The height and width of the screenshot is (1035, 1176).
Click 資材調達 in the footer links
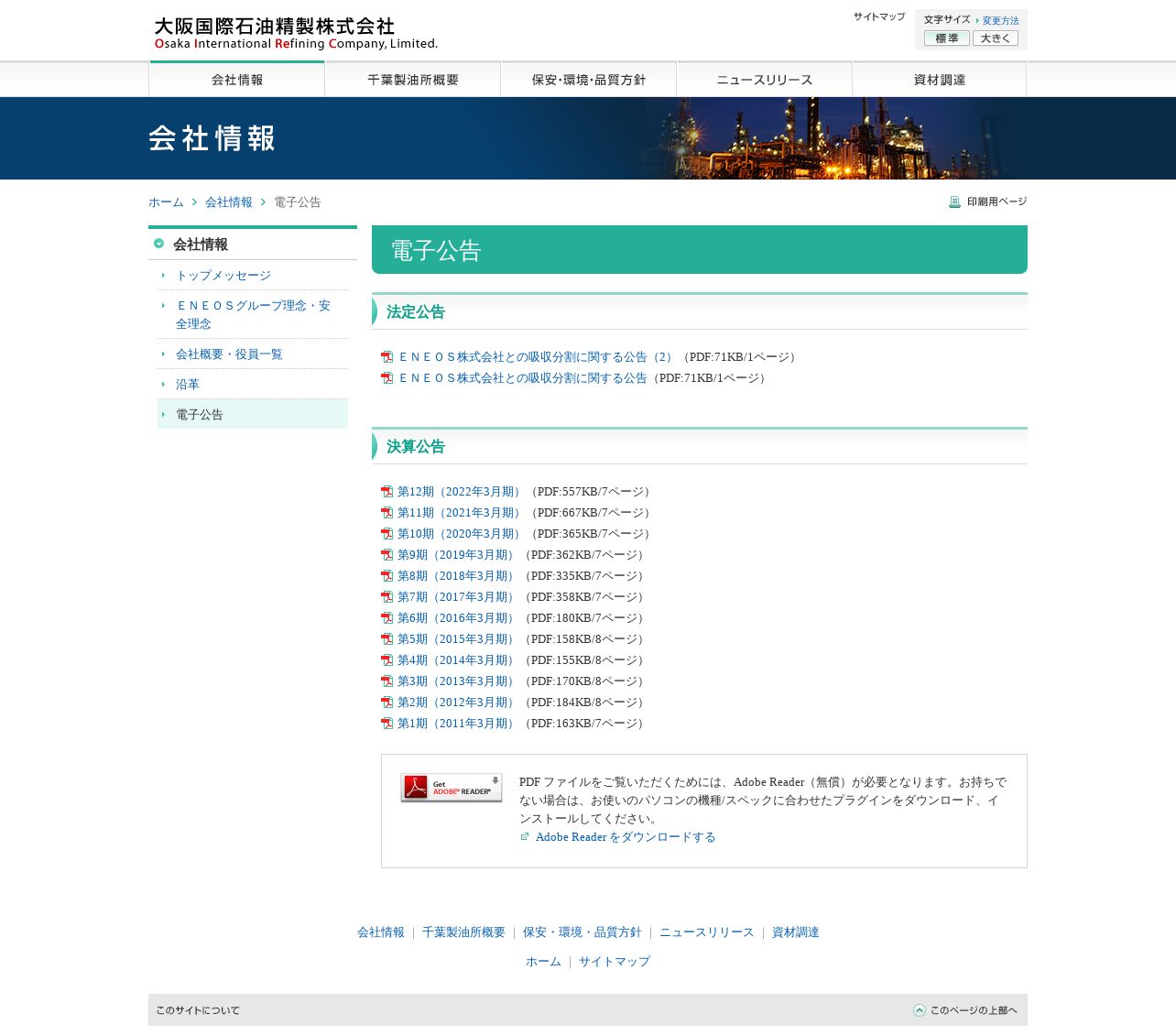[x=796, y=932]
